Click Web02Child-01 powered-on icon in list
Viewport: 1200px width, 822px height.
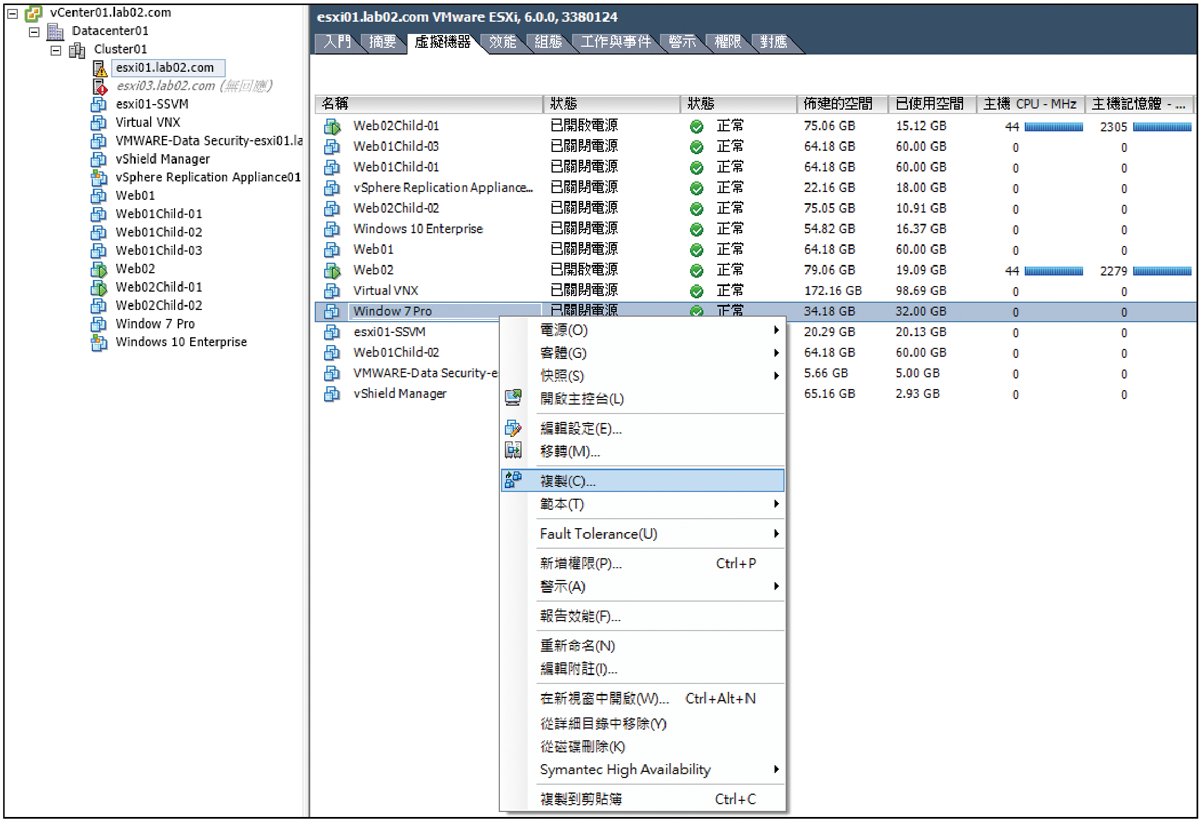point(332,126)
